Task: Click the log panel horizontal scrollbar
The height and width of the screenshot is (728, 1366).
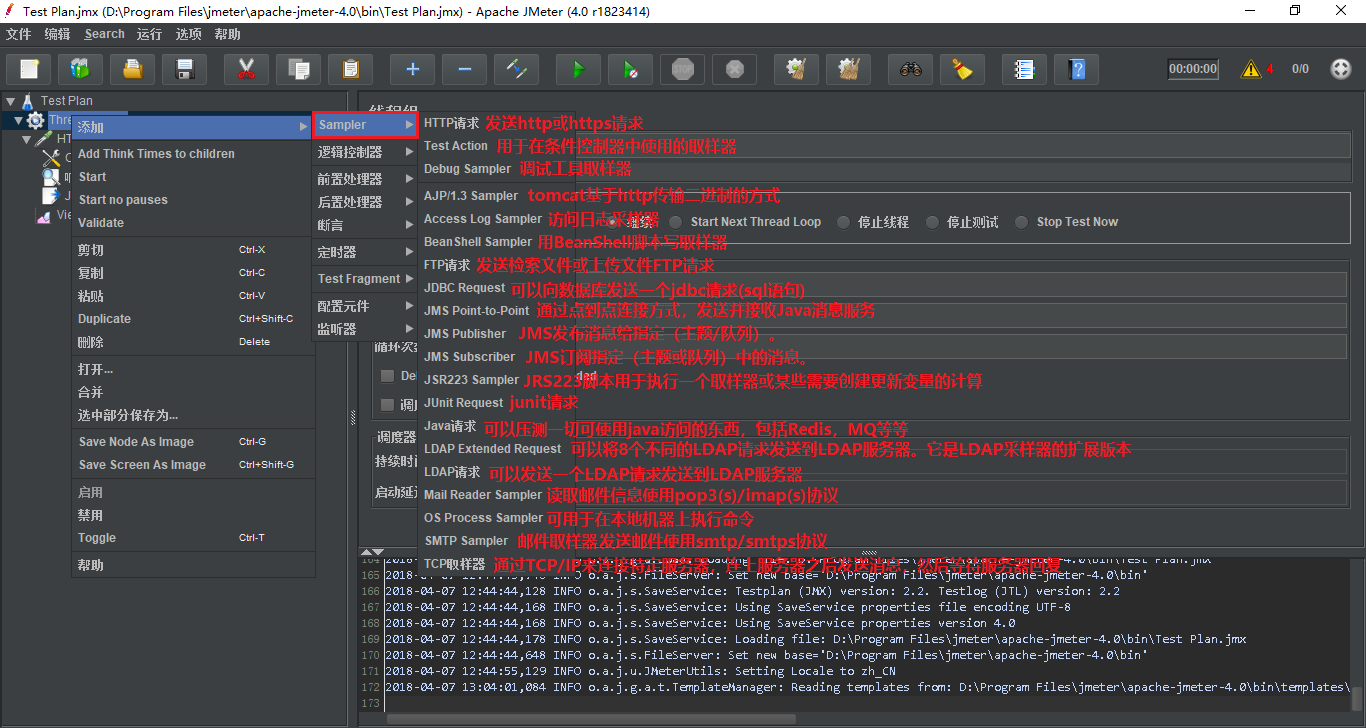Action: pos(591,718)
